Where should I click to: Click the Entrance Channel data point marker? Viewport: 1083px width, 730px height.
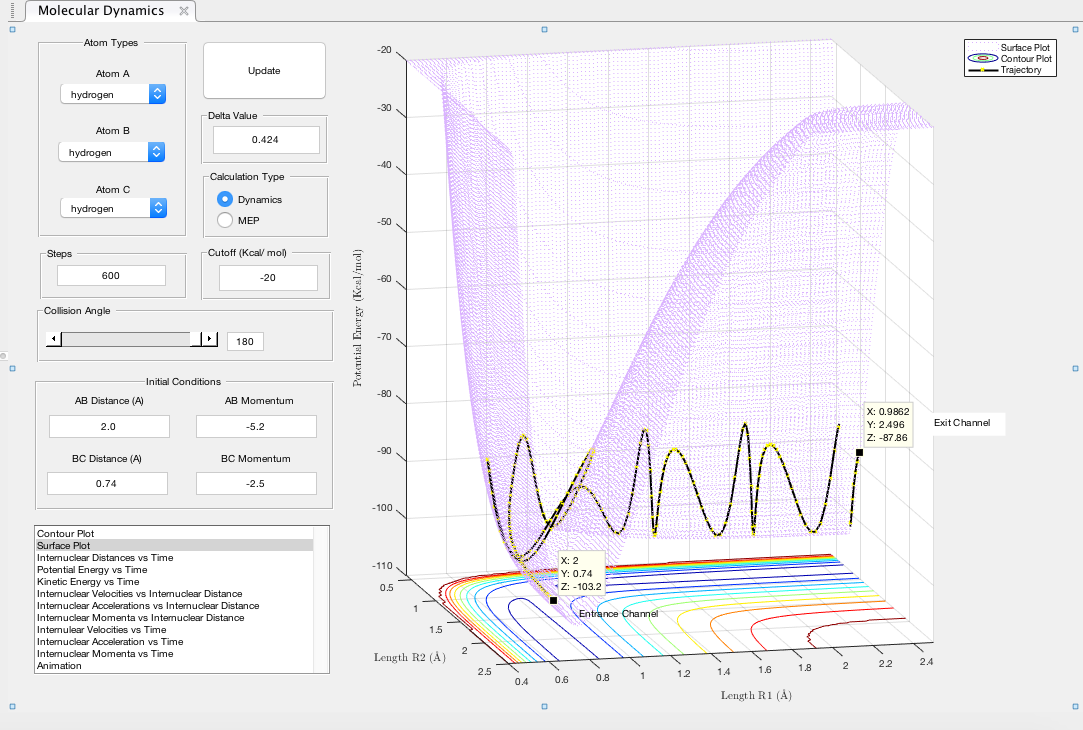coord(554,600)
